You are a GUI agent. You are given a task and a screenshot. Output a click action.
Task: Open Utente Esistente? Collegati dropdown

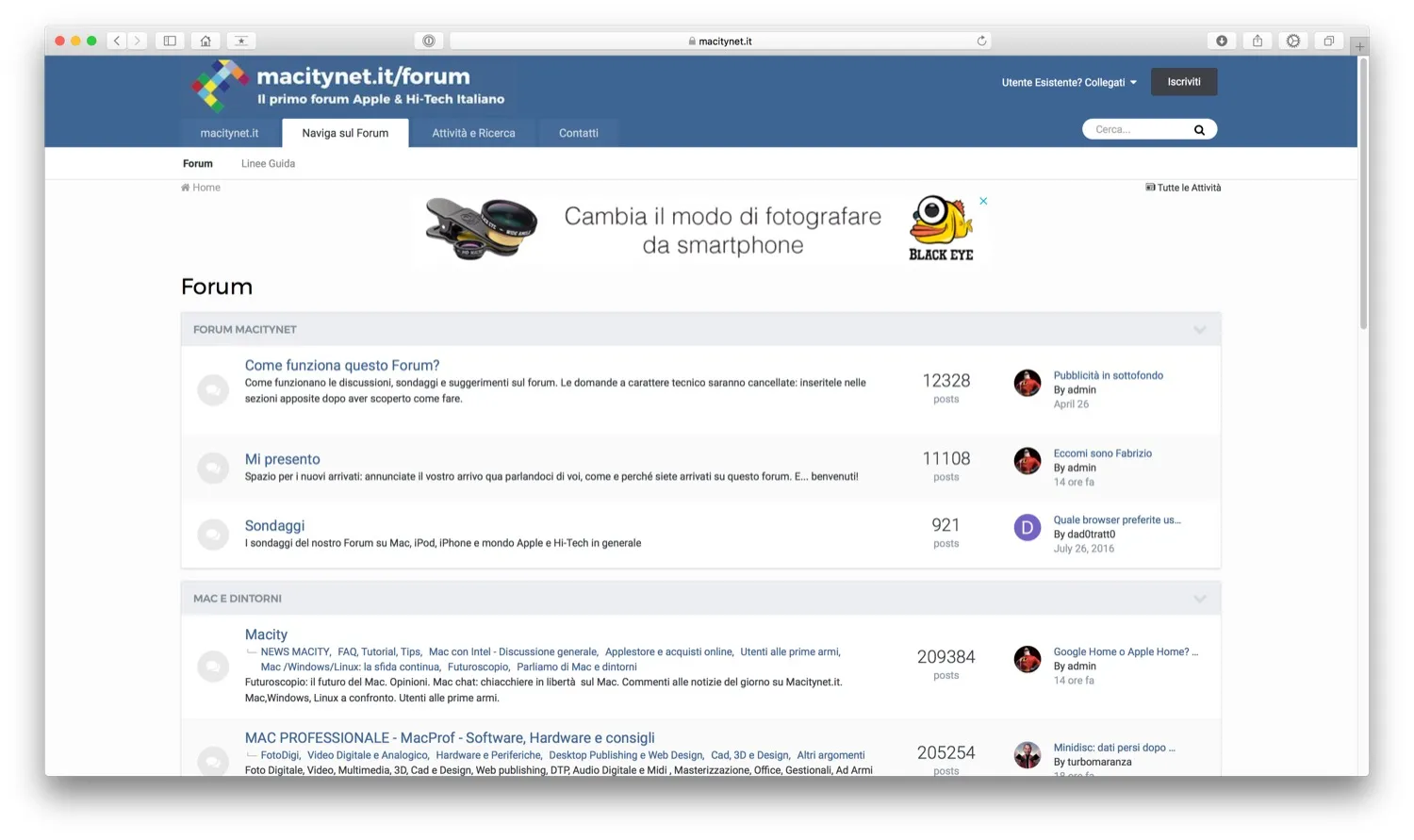tap(1069, 83)
